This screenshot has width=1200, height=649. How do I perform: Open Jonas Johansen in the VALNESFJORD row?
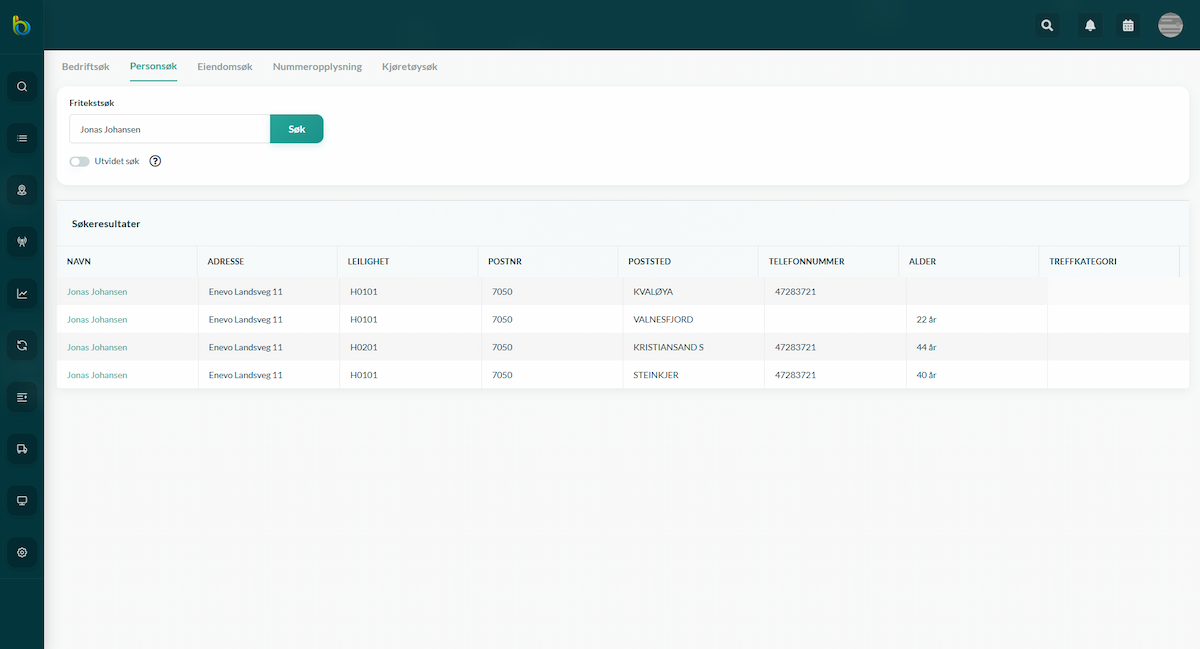tap(97, 320)
